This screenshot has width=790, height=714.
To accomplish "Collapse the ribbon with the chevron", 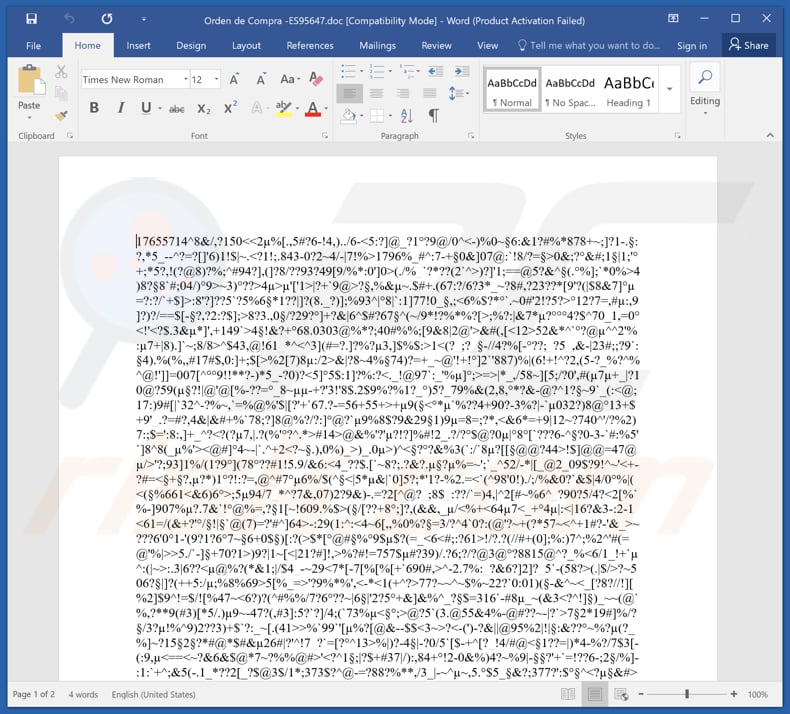I will click(770, 135).
